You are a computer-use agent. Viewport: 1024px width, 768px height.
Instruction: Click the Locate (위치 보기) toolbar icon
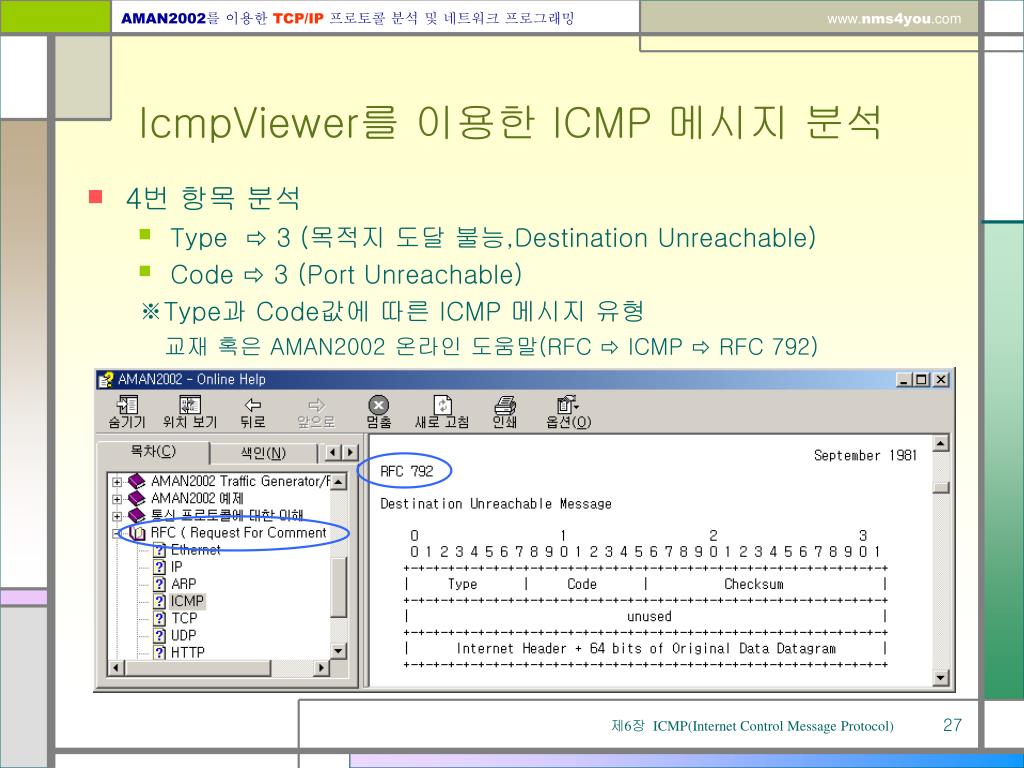click(189, 404)
